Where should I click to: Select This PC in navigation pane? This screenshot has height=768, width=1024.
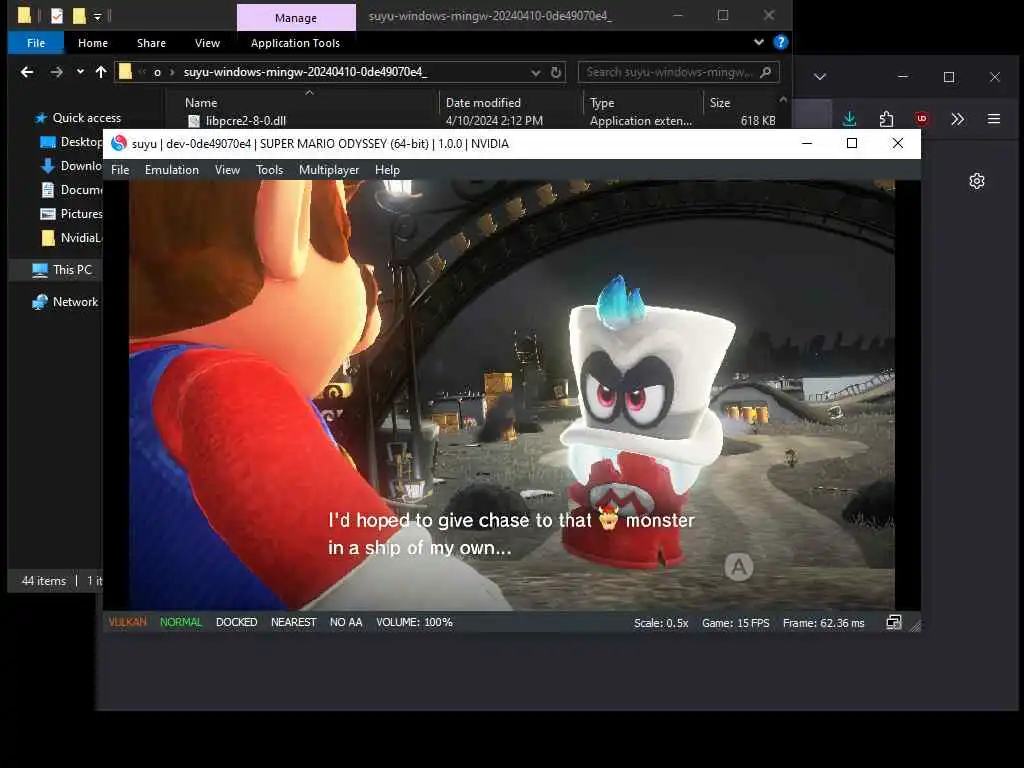[63, 270]
